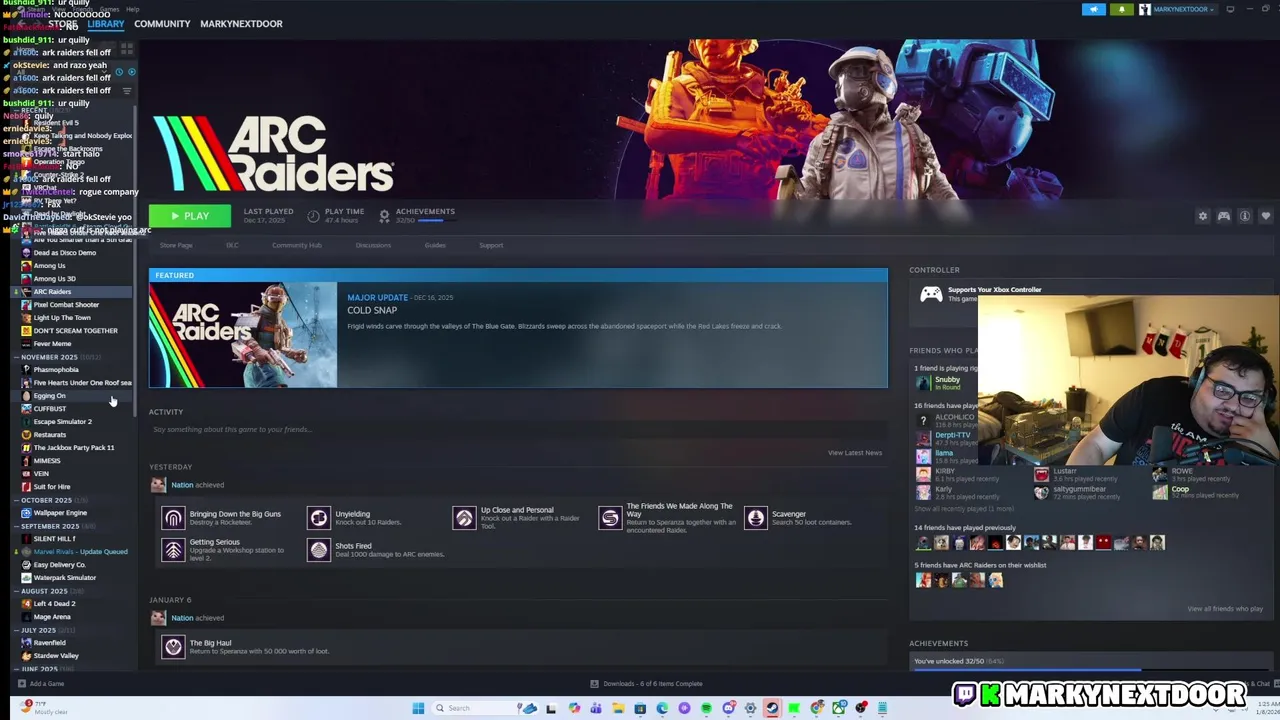Open the ARC Raiders settings gear icon
Image resolution: width=1280 pixels, height=720 pixels.
1203,216
